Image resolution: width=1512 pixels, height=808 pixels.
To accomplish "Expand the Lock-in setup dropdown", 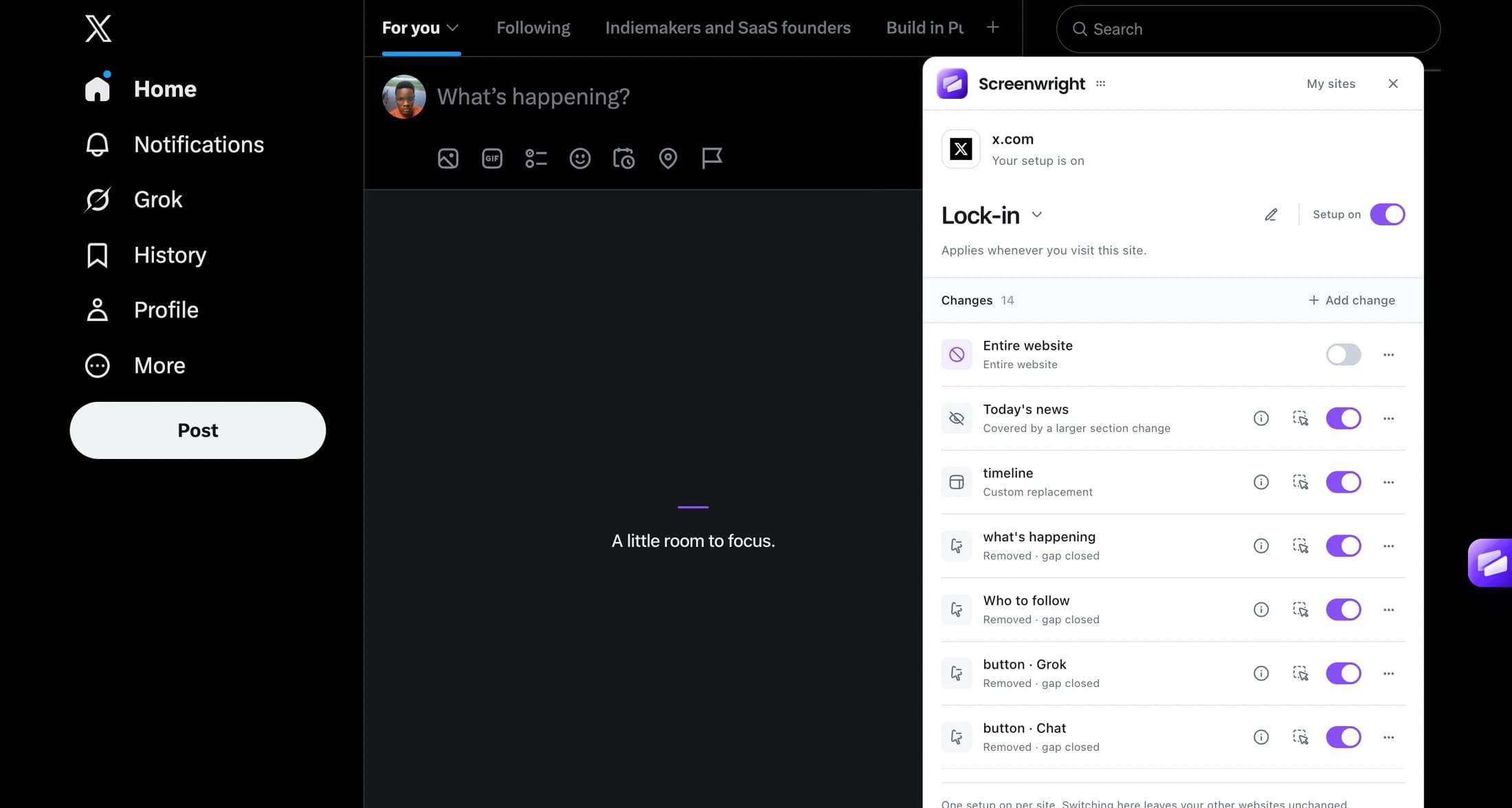I will click(x=1037, y=215).
